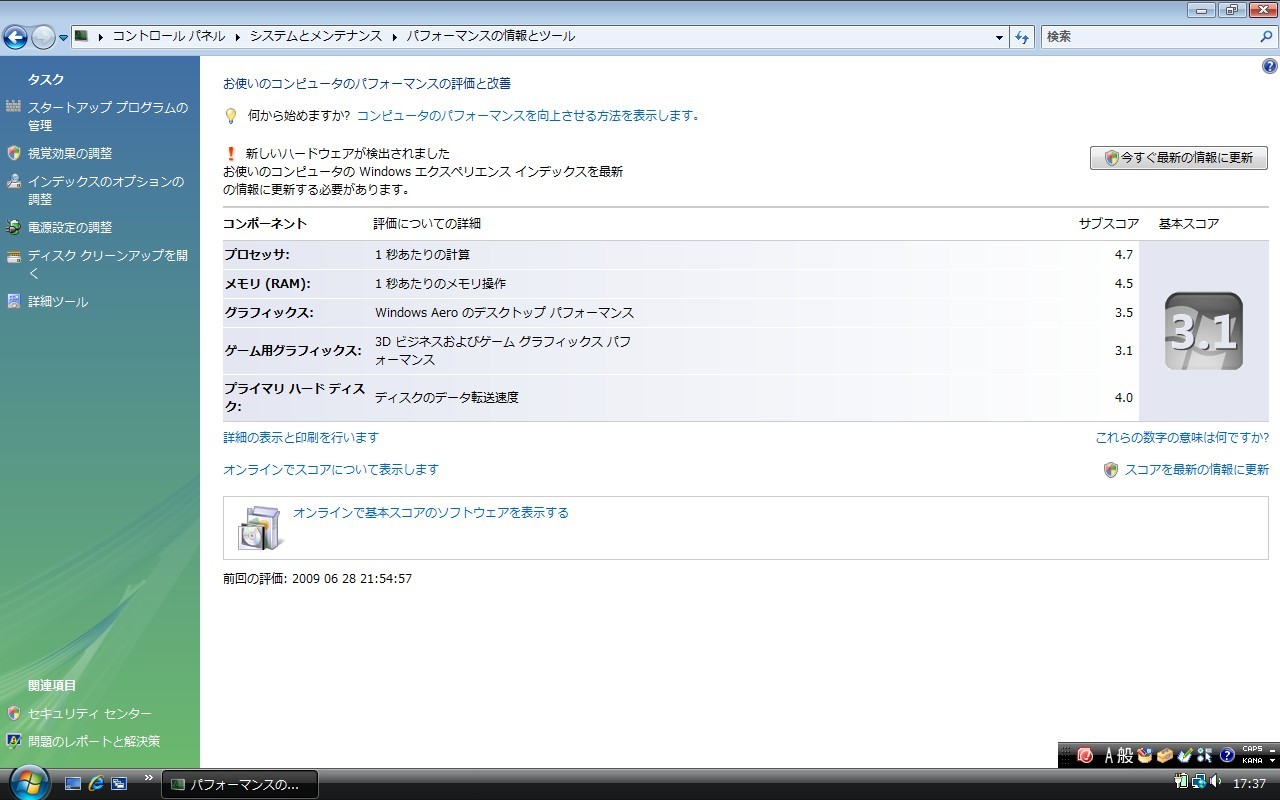Expand the breadcrumb arrow after コントロール パネル

(x=239, y=37)
